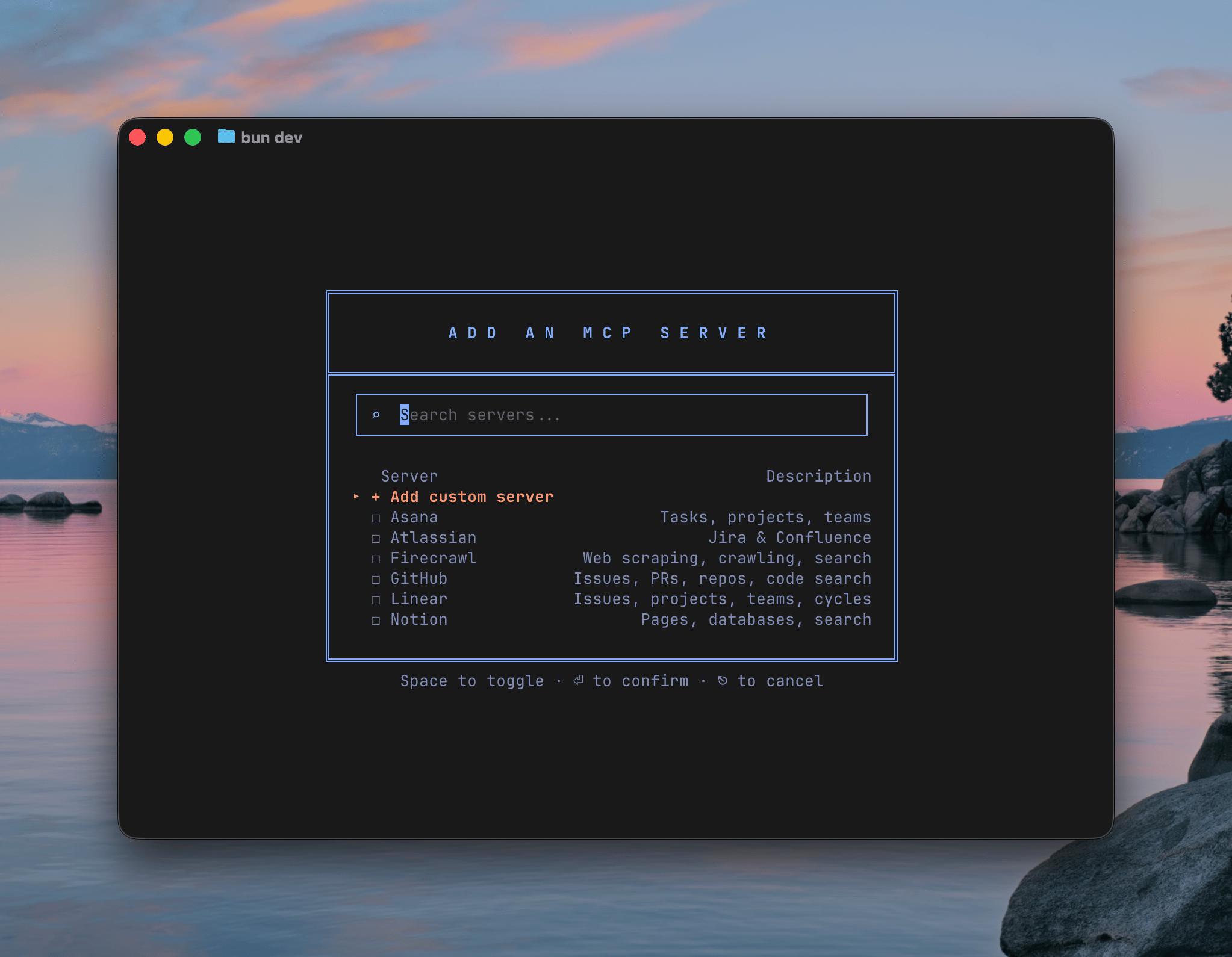Toggle the Linear checkbox

pyautogui.click(x=376, y=599)
